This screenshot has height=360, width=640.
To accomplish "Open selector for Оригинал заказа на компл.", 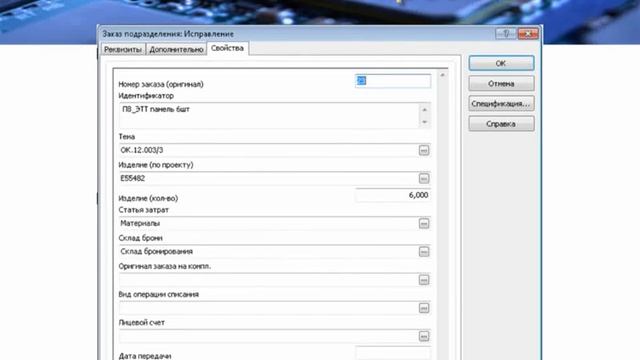I will coord(424,280).
